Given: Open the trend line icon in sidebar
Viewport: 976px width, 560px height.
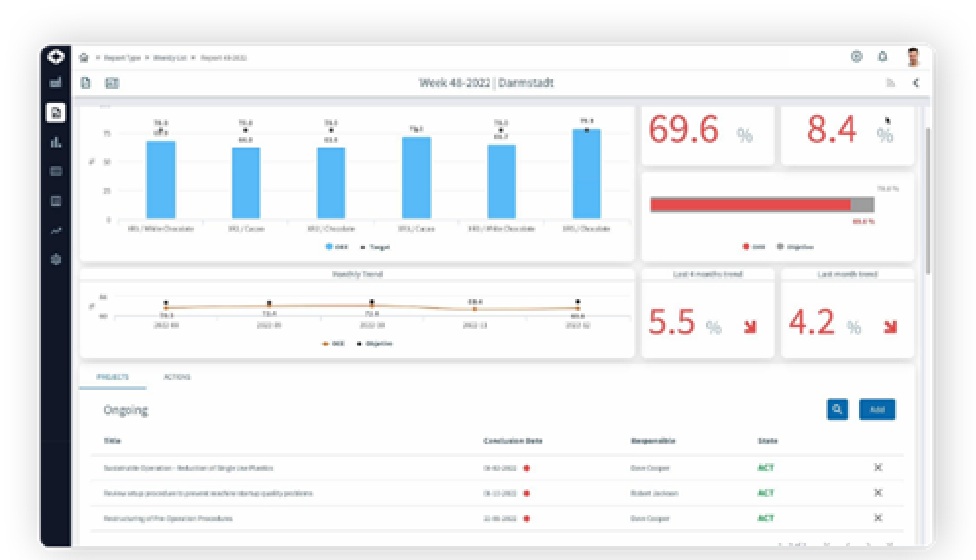Looking at the screenshot, I should (x=56, y=230).
